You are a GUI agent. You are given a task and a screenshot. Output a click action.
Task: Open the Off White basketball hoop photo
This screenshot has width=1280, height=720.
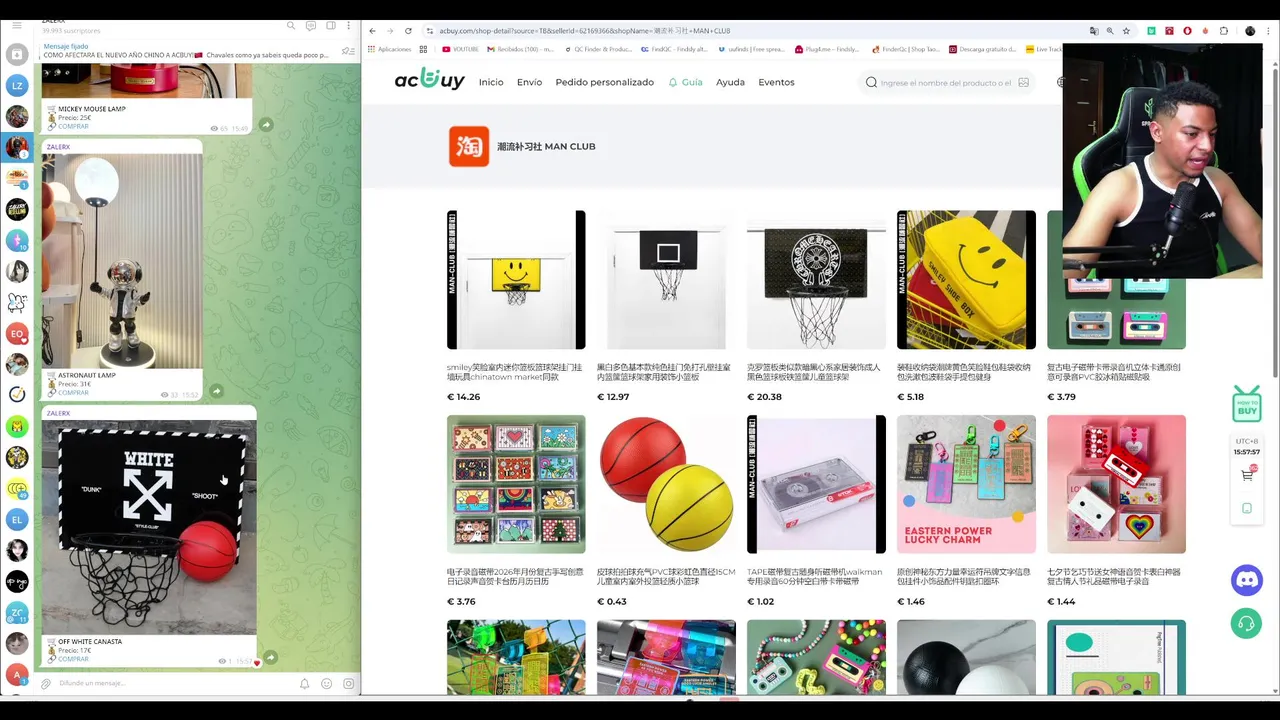[149, 527]
